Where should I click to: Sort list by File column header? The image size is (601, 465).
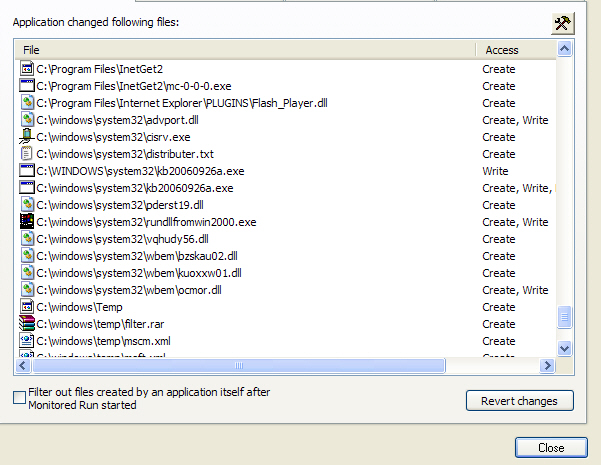click(x=246, y=49)
